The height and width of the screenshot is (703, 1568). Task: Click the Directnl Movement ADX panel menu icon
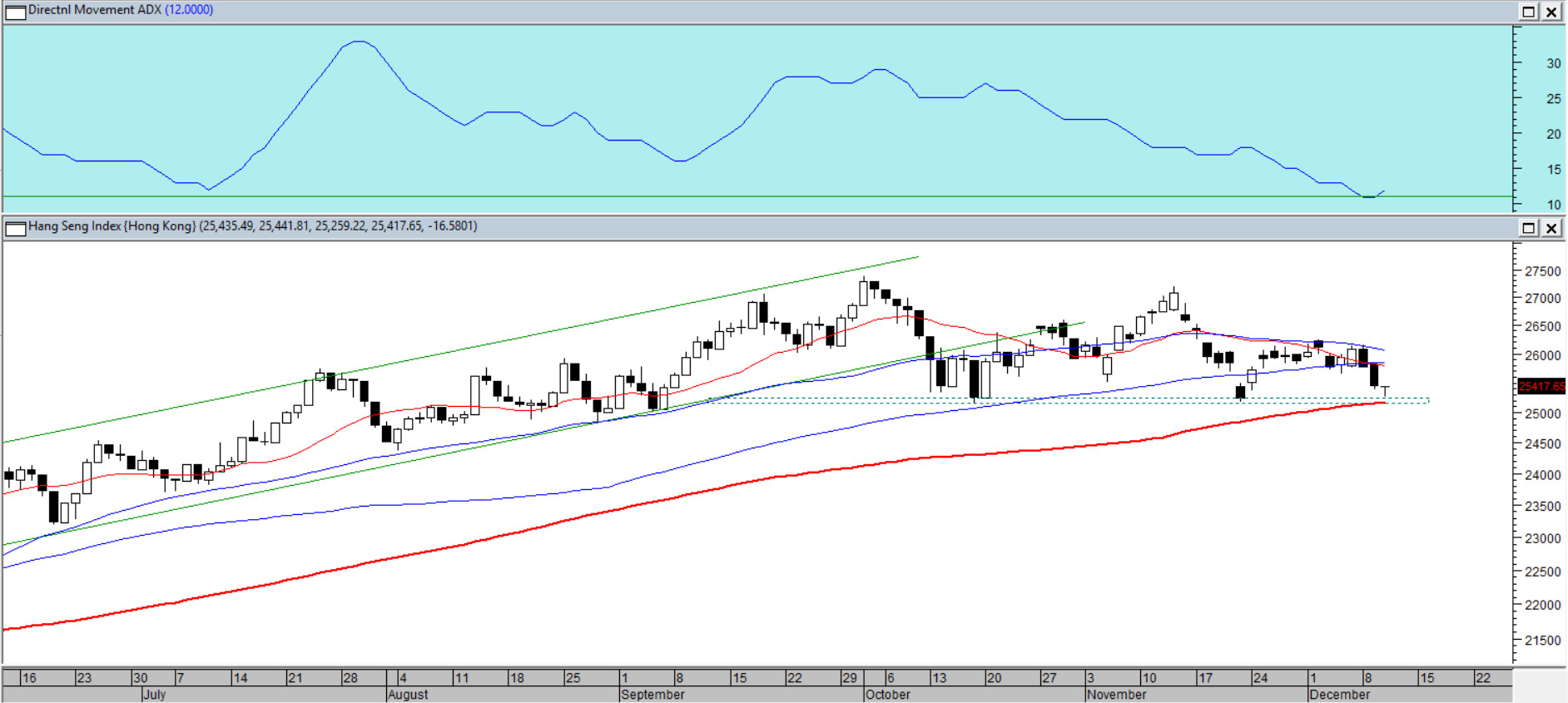coord(15,12)
